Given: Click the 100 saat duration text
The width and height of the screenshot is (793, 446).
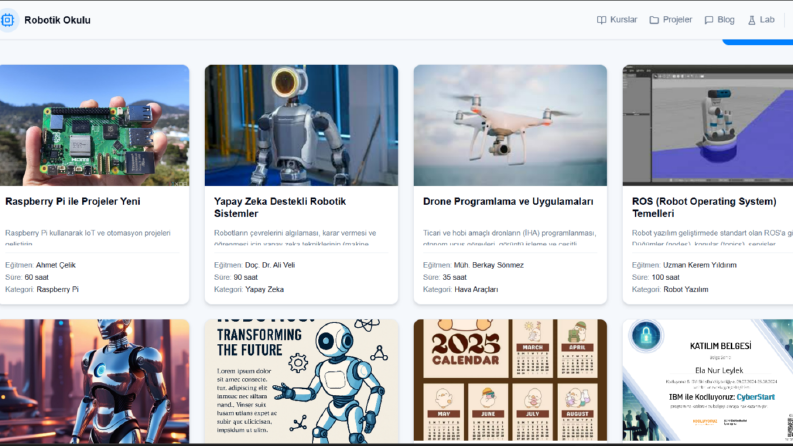Looking at the screenshot, I should click(x=666, y=277).
